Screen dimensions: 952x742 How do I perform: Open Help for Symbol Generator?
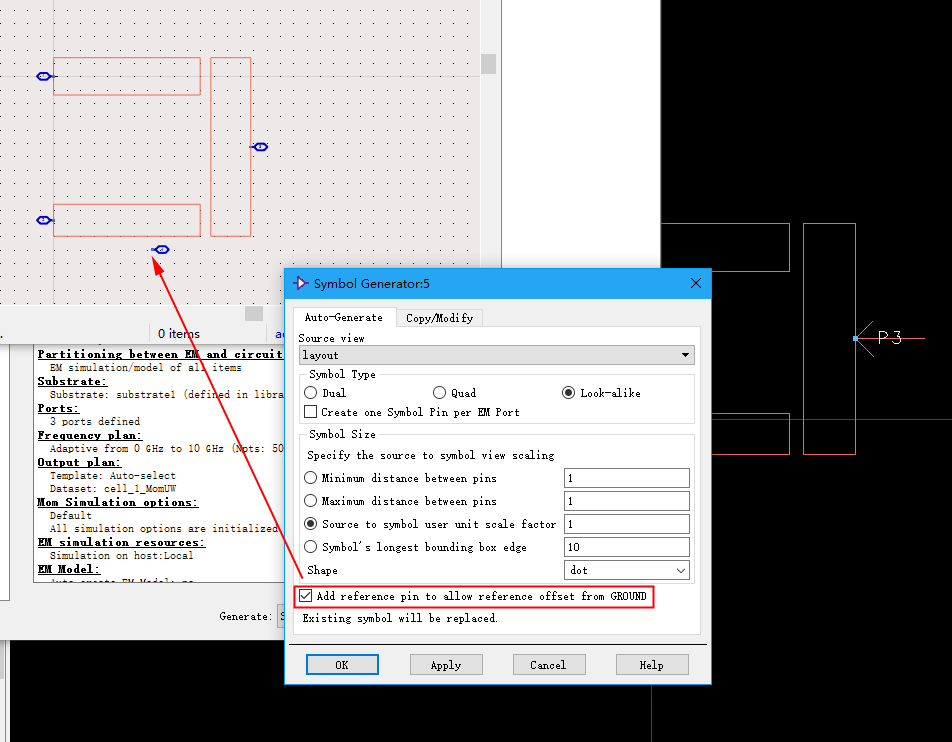[x=652, y=665]
